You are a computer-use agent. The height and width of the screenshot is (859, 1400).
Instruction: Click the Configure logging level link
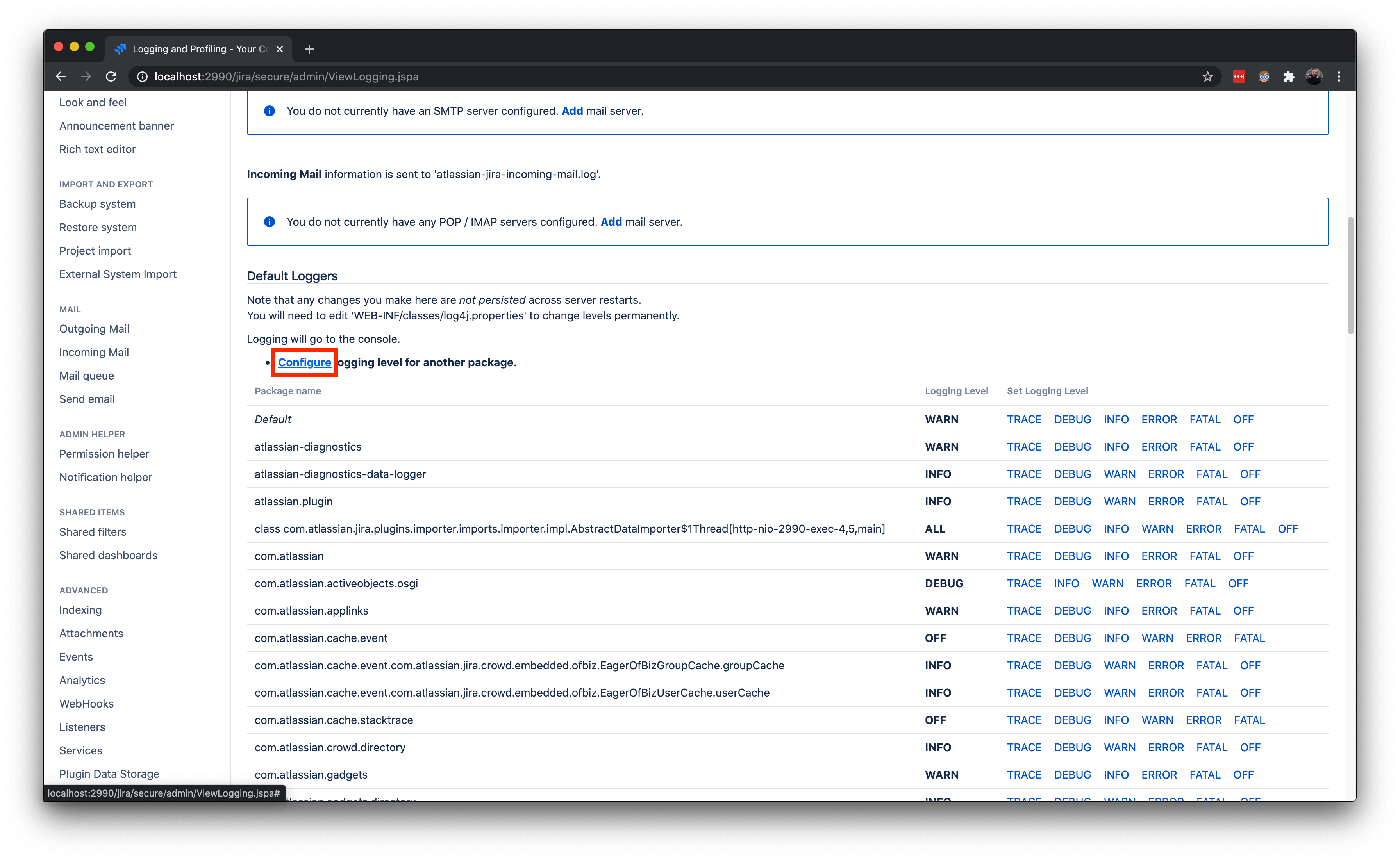point(304,362)
